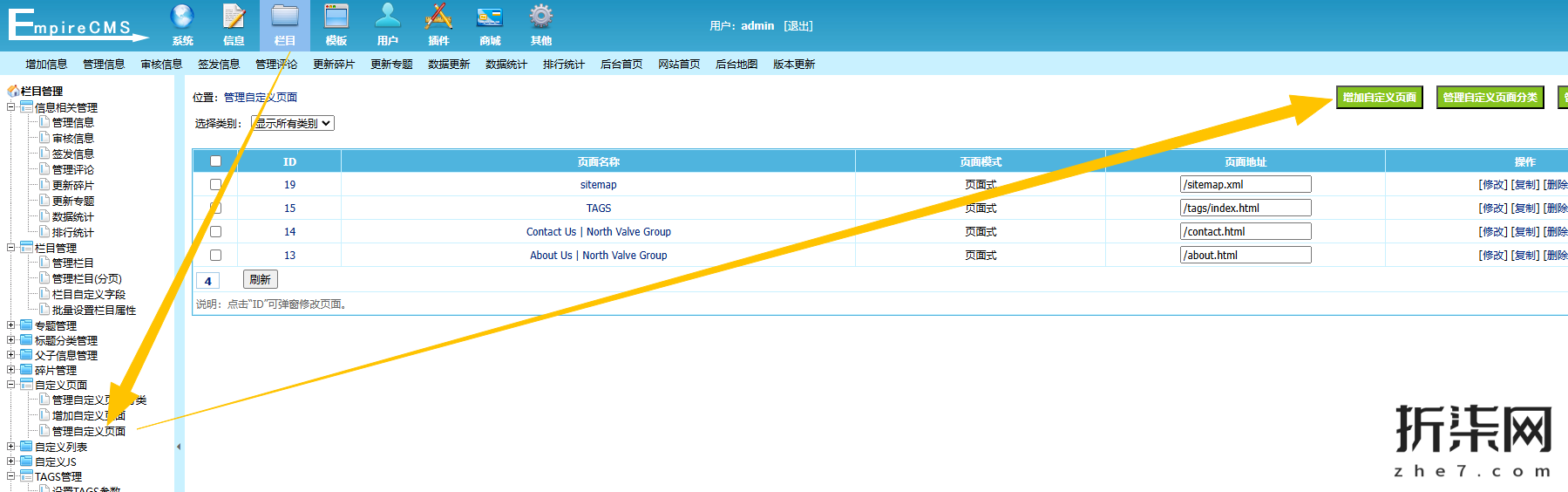Viewport: 1568px width, 492px height.
Task: Select 管理栏目(分页) in the tree
Action: tap(87, 279)
